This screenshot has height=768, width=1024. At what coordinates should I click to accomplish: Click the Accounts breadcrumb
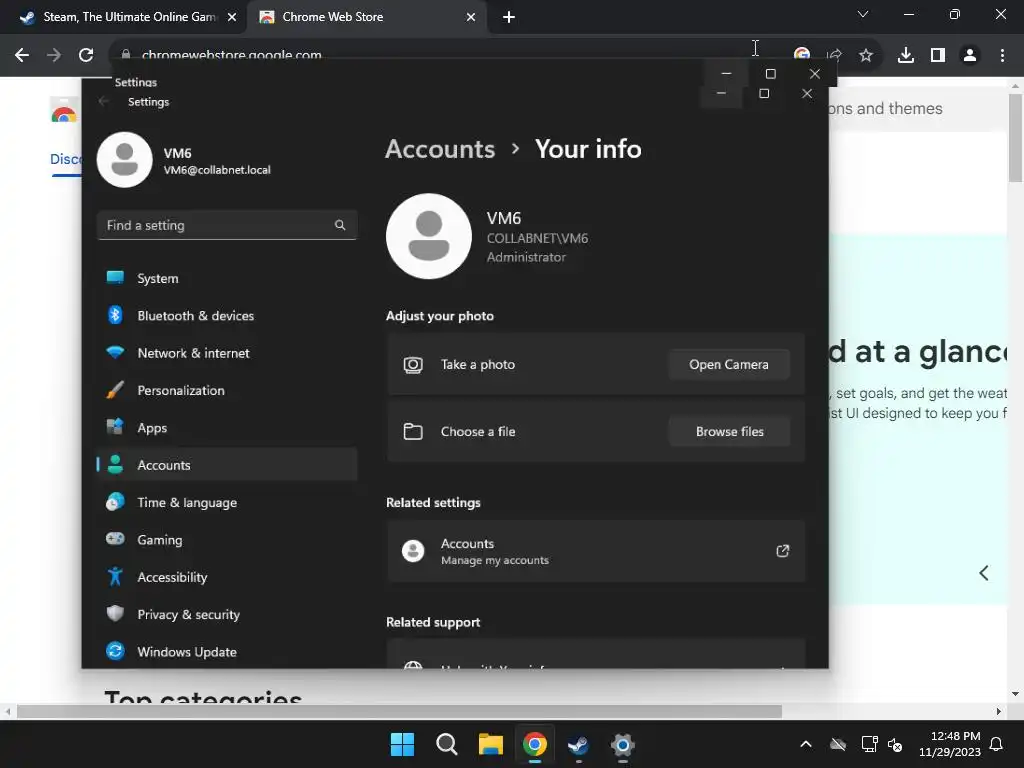pos(440,149)
